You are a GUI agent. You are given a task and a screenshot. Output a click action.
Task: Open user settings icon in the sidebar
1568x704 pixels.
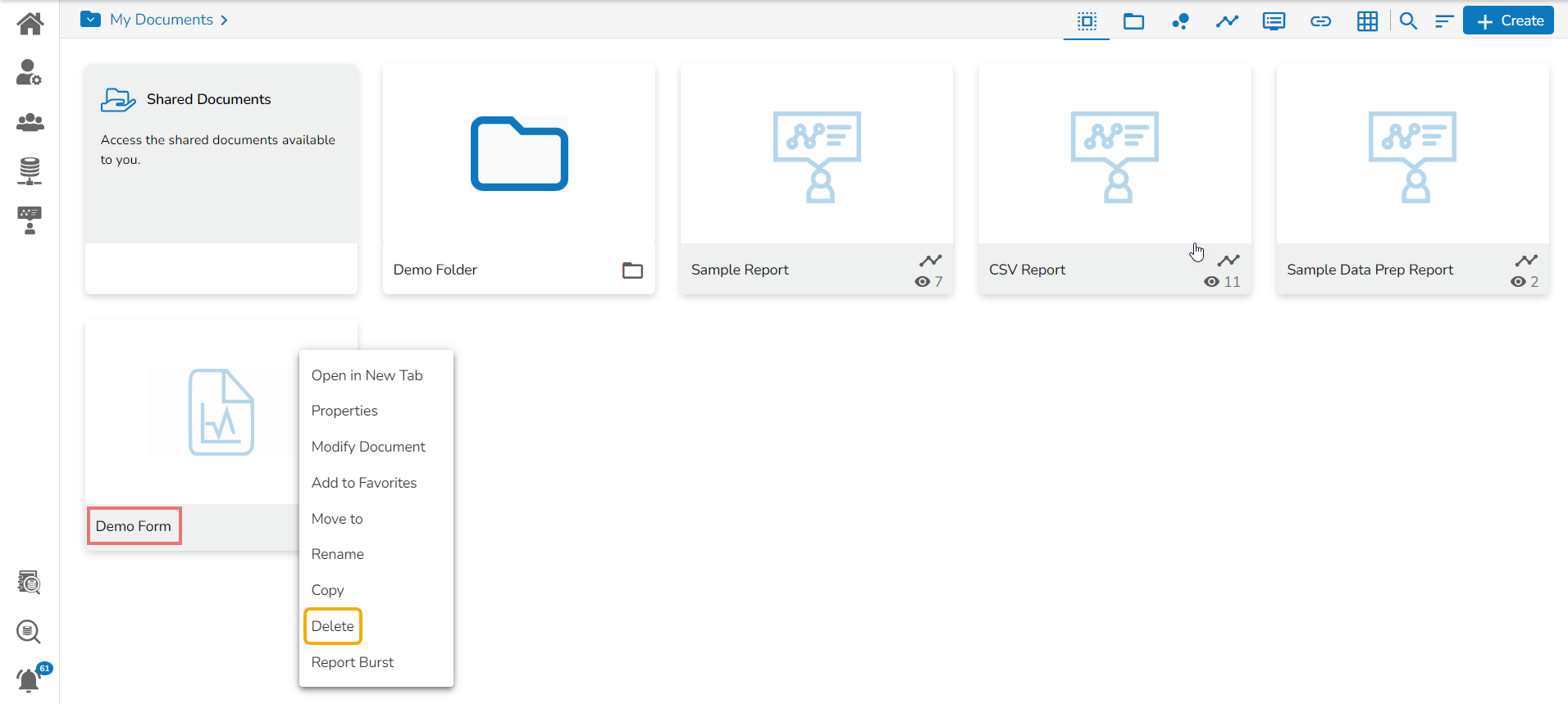[30, 72]
